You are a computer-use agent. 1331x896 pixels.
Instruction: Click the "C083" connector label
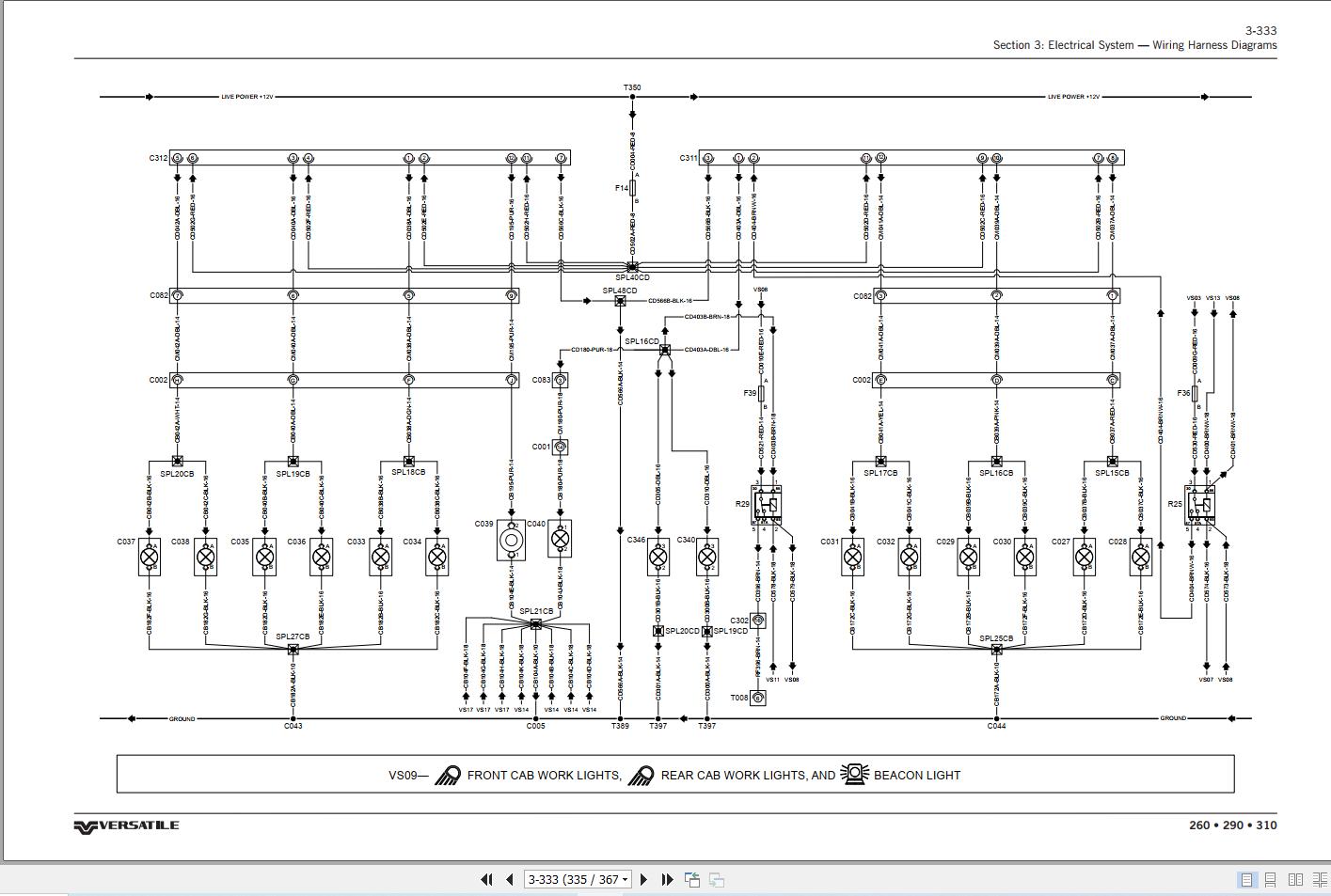541,380
